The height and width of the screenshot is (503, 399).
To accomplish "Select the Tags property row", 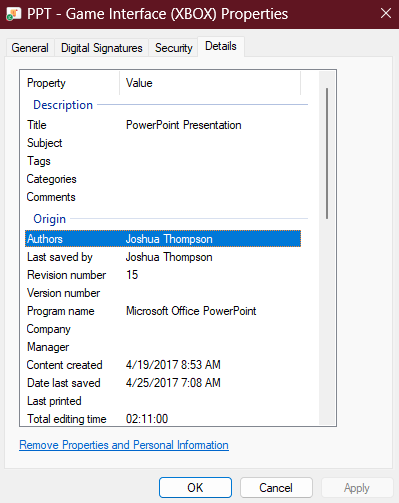I will coord(163,161).
